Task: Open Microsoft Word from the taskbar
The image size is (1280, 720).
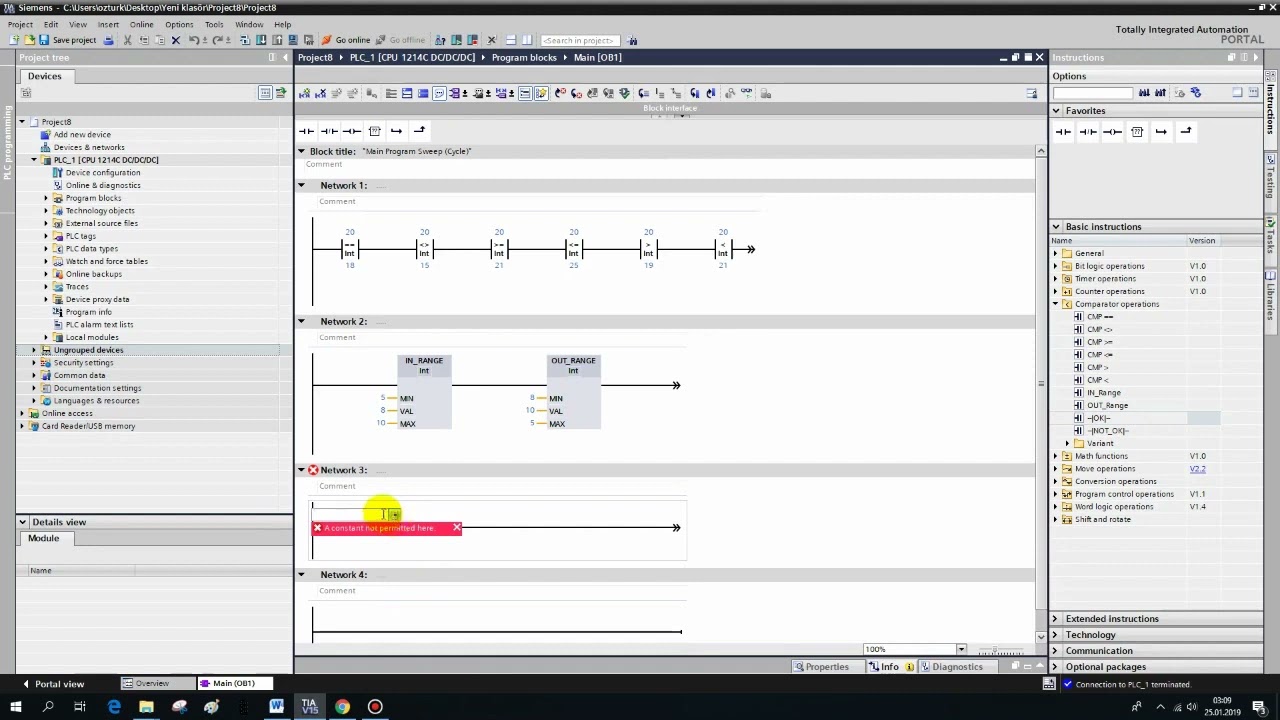Action: click(x=276, y=707)
